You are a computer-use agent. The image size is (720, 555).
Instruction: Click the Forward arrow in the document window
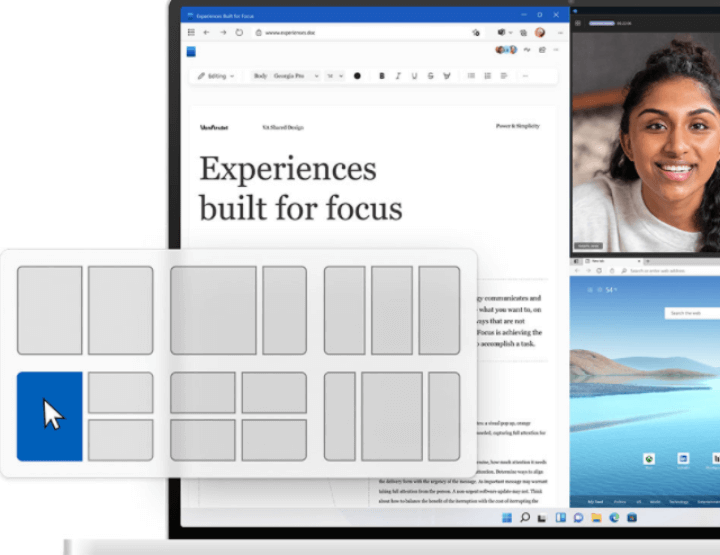click(x=223, y=33)
